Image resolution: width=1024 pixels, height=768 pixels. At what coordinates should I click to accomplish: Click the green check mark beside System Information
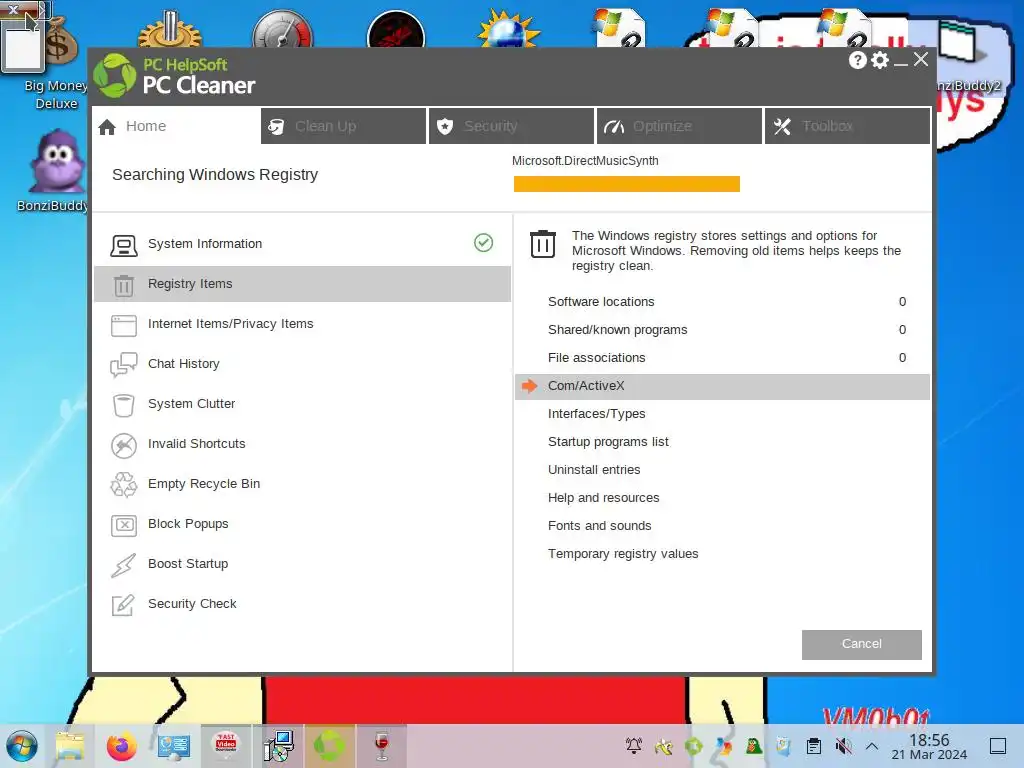[483, 242]
